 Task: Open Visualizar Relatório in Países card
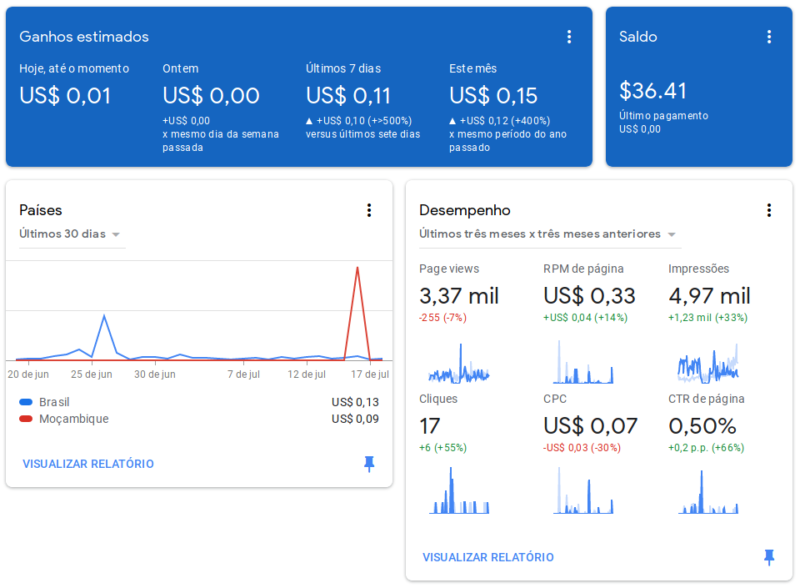coord(88,464)
